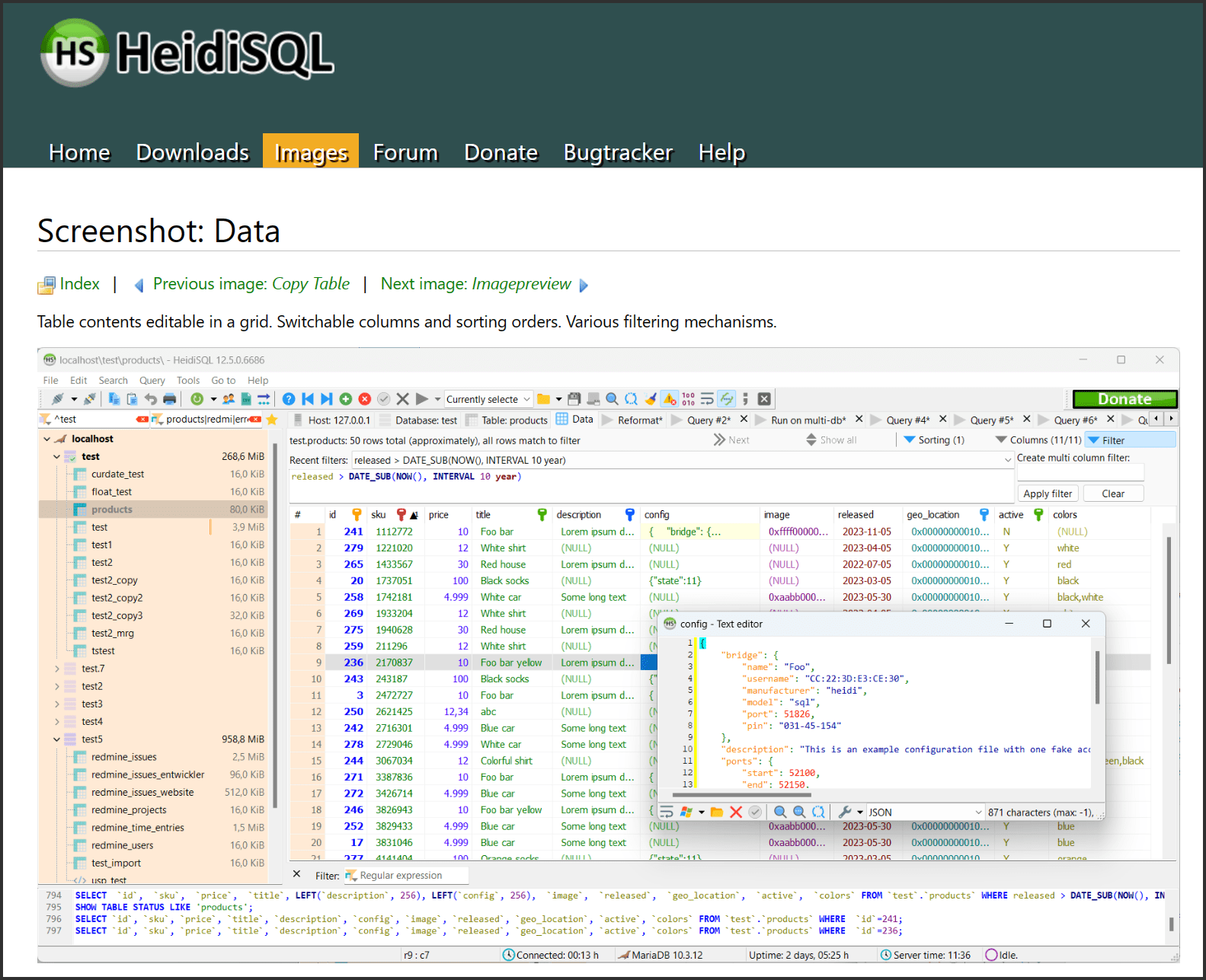
Task: Click the green Refresh icon
Action: (x=197, y=399)
